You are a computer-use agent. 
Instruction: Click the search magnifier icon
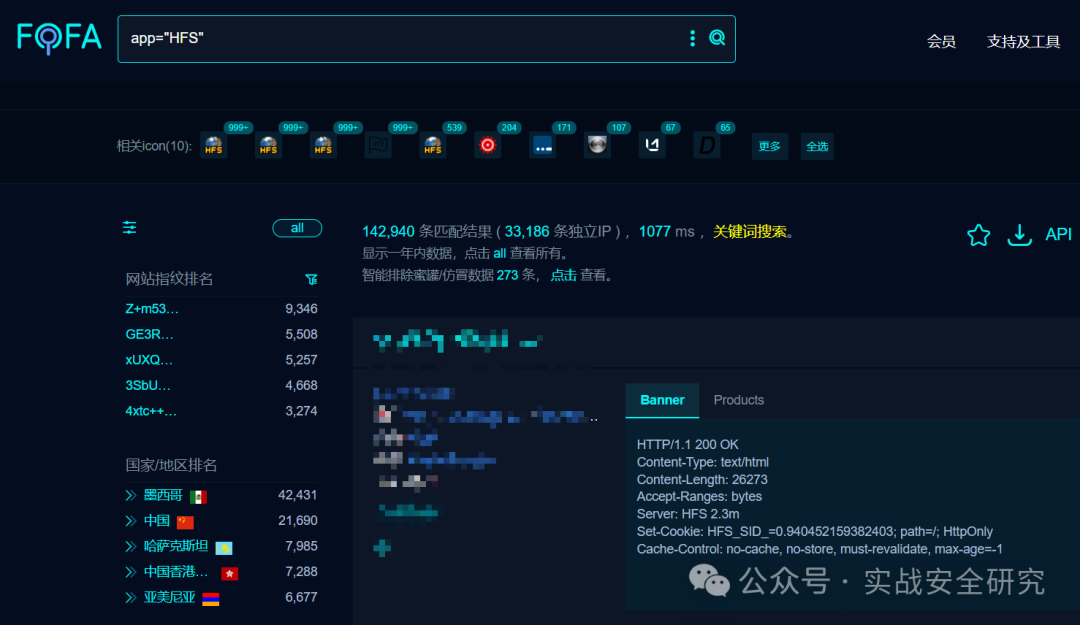coord(717,38)
